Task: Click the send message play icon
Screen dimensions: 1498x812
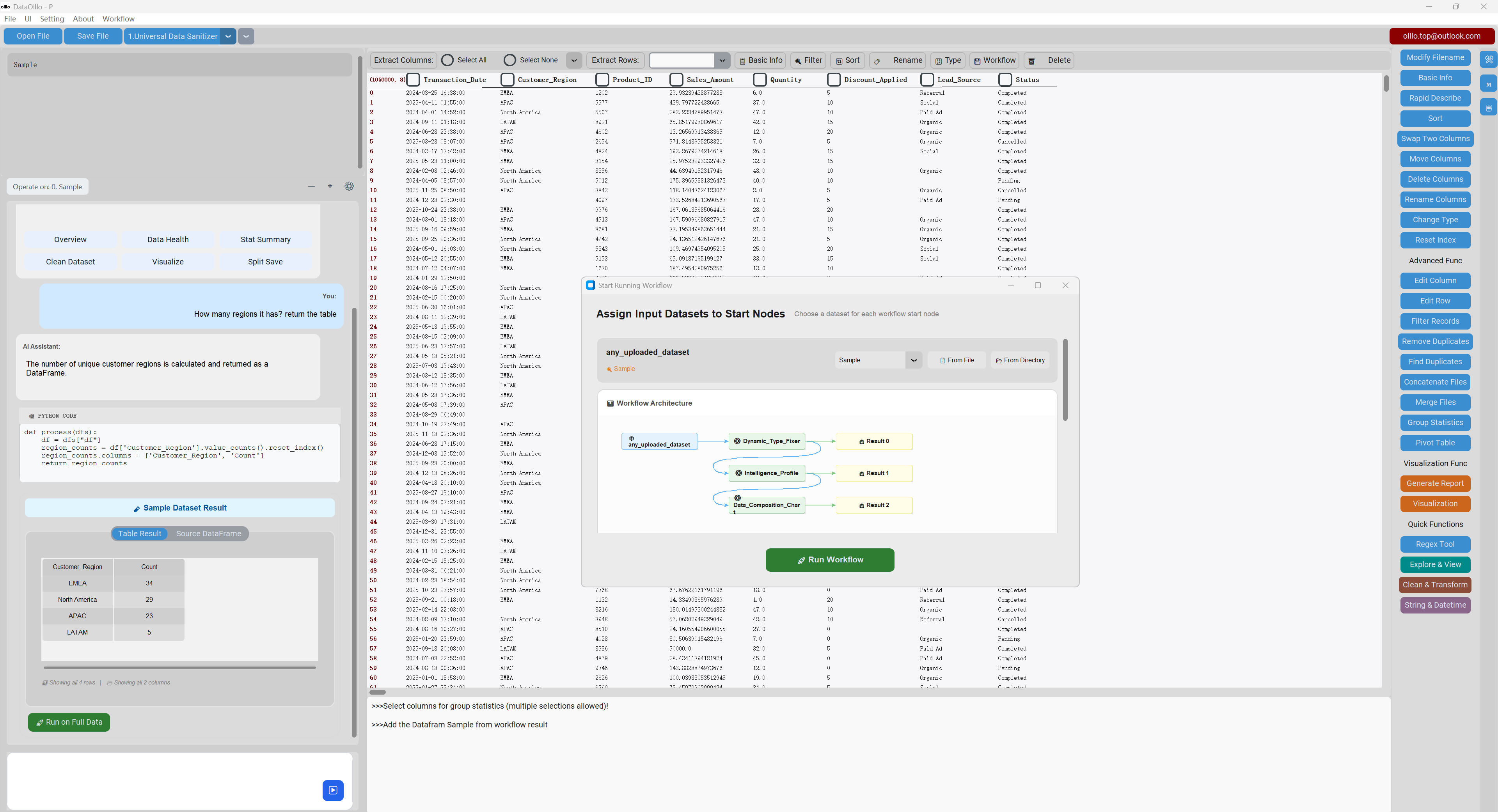Action: (333, 790)
